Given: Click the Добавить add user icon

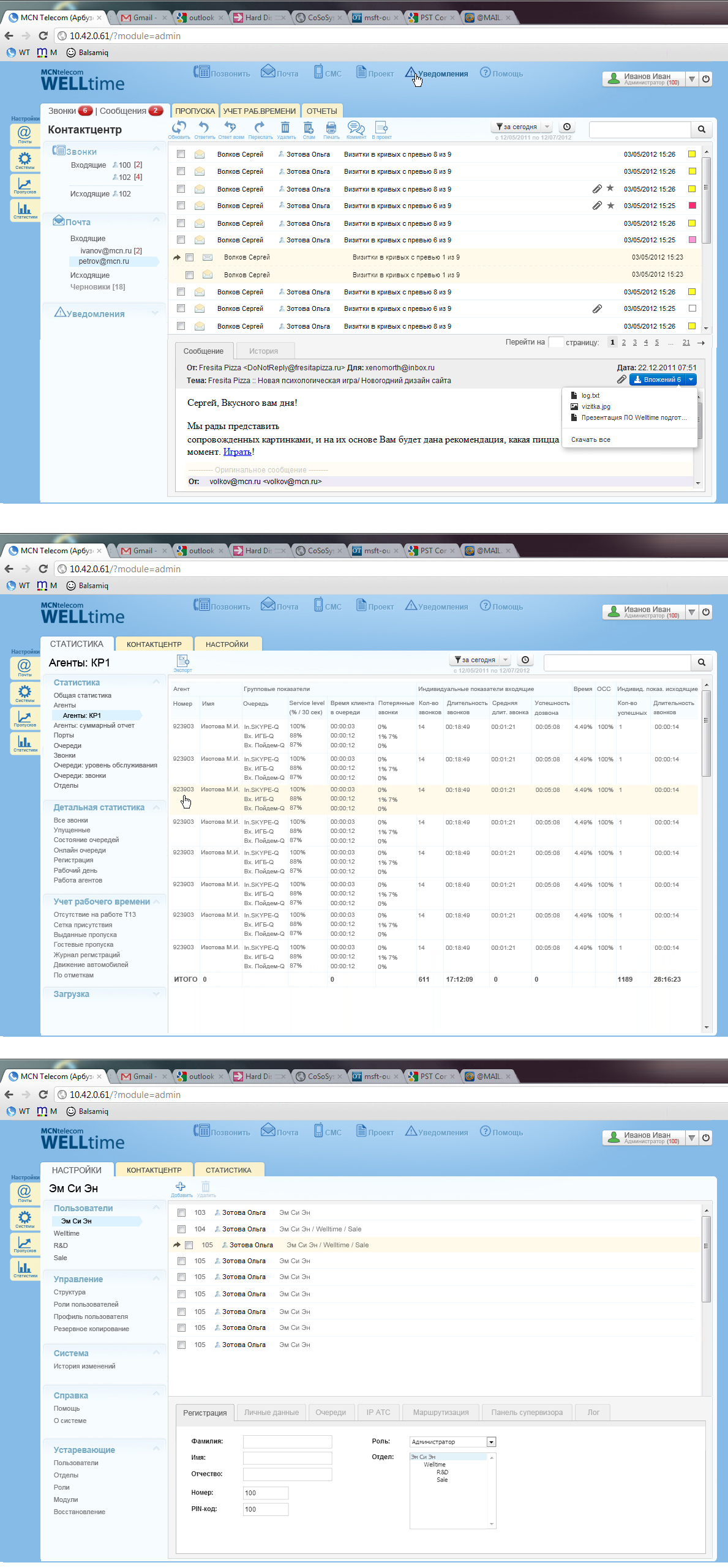Looking at the screenshot, I should [181, 1187].
